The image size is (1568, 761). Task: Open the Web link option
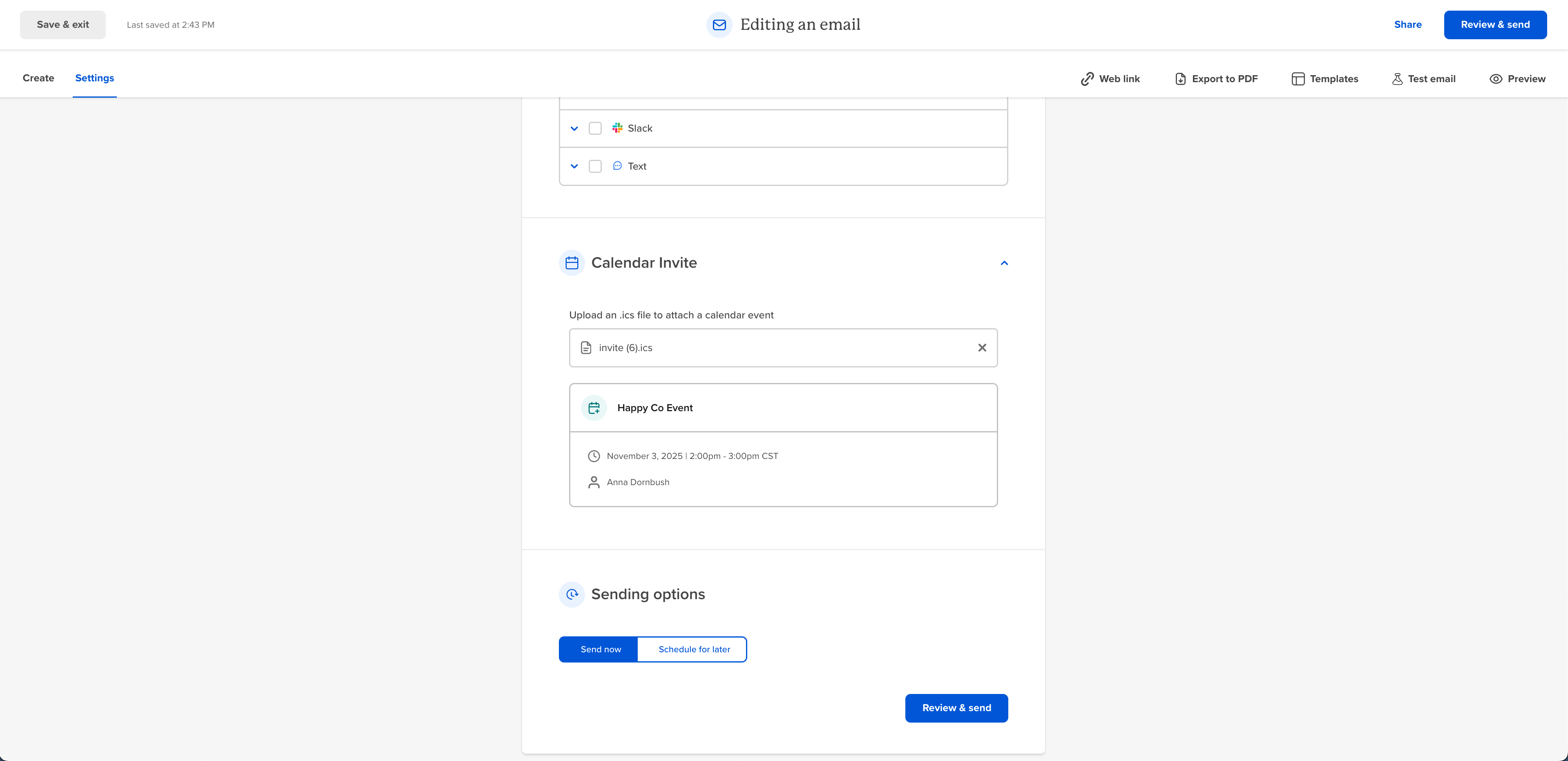[x=1109, y=78]
